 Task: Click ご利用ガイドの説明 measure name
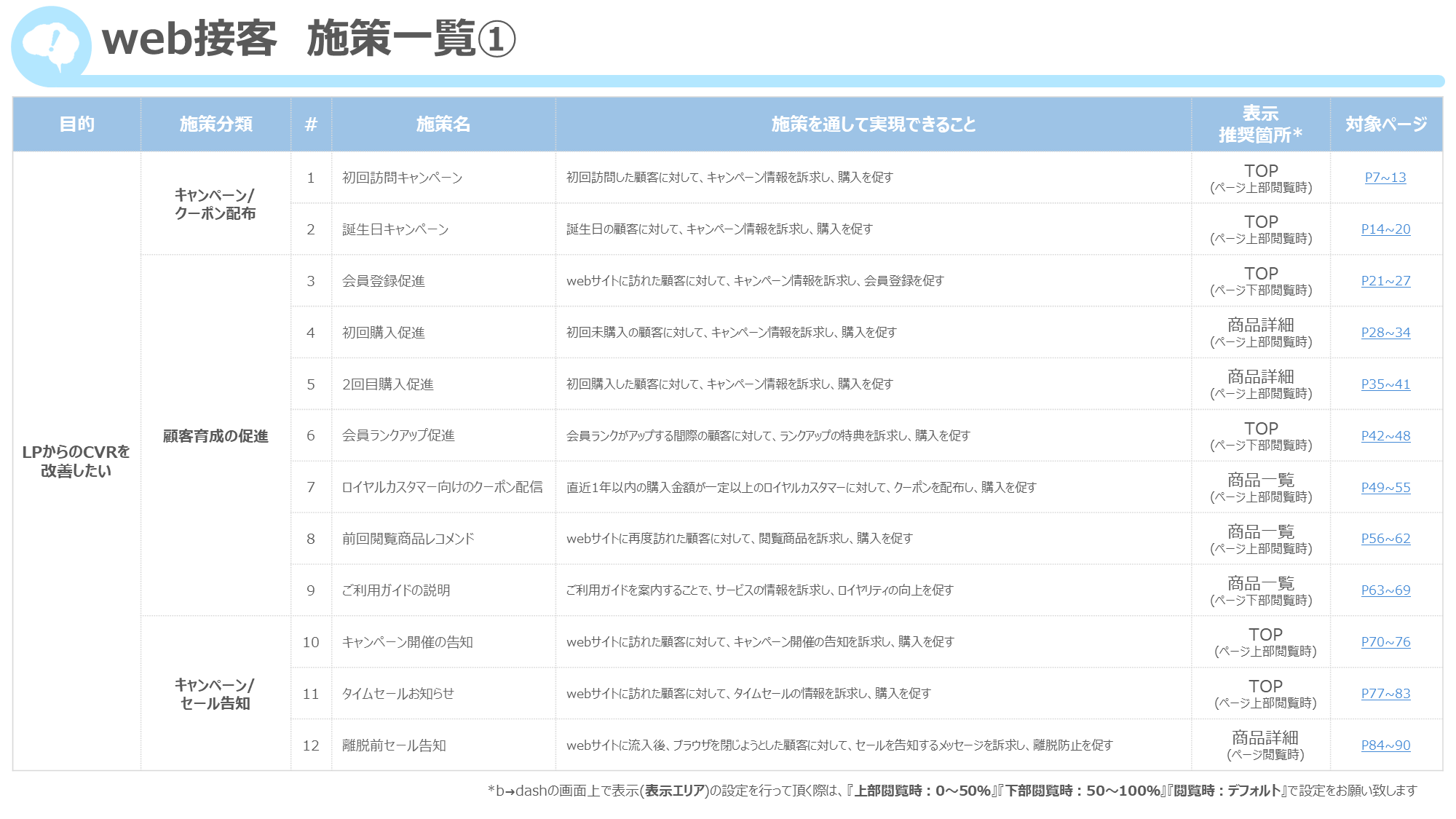click(x=396, y=590)
